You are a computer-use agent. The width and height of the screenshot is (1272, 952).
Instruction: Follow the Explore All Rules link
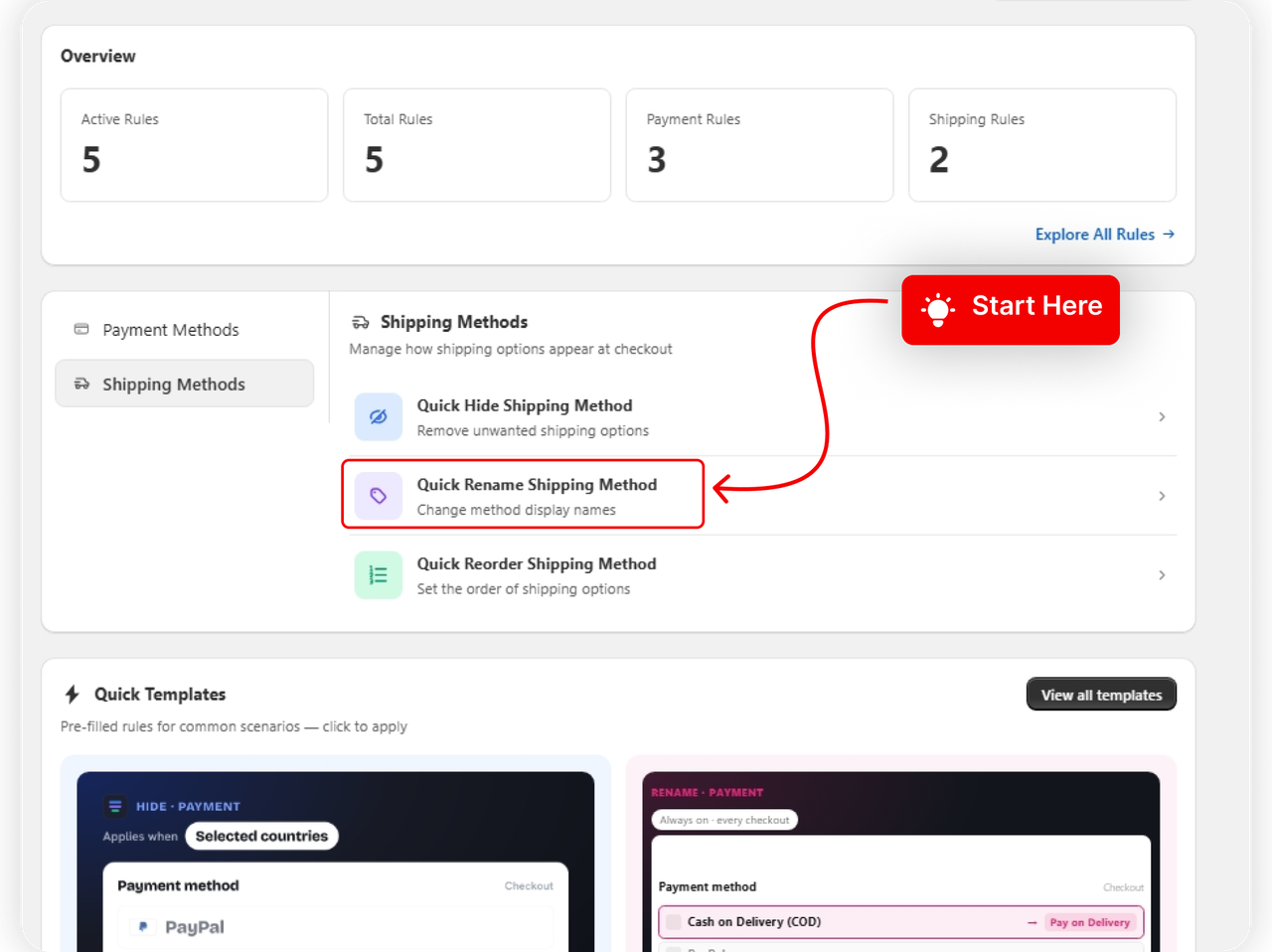tap(1105, 235)
